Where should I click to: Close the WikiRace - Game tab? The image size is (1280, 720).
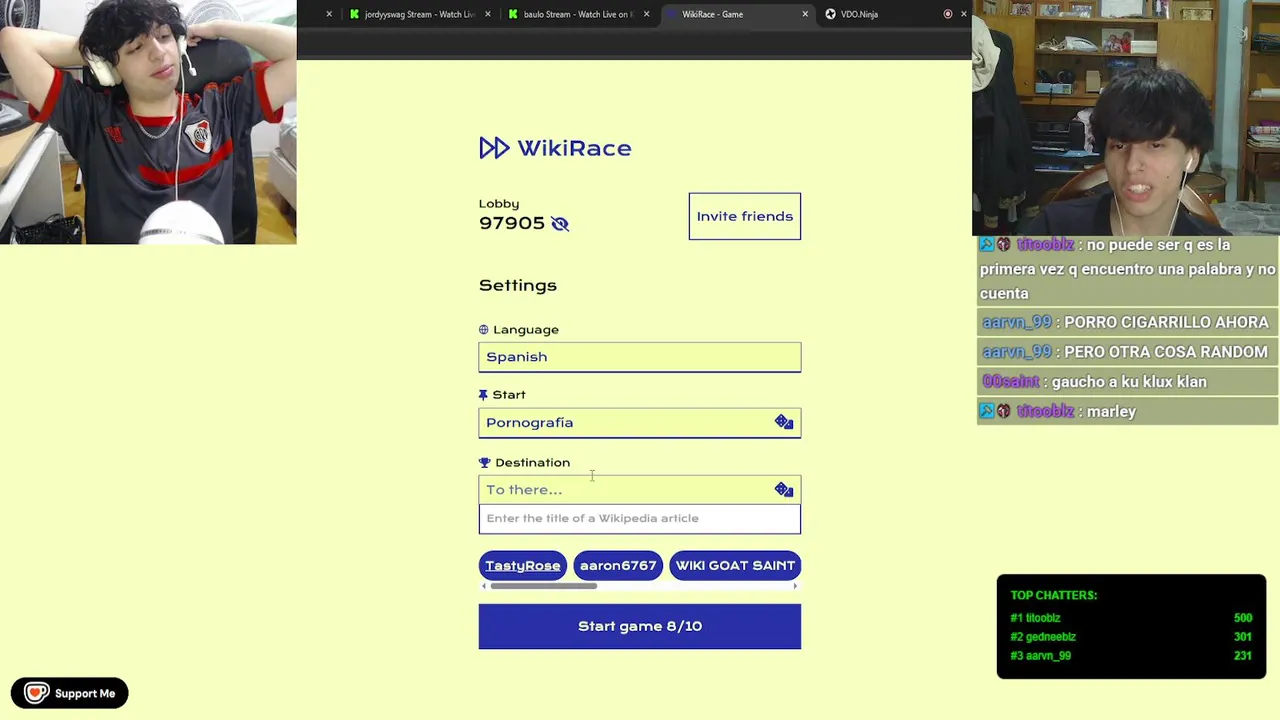(x=805, y=14)
